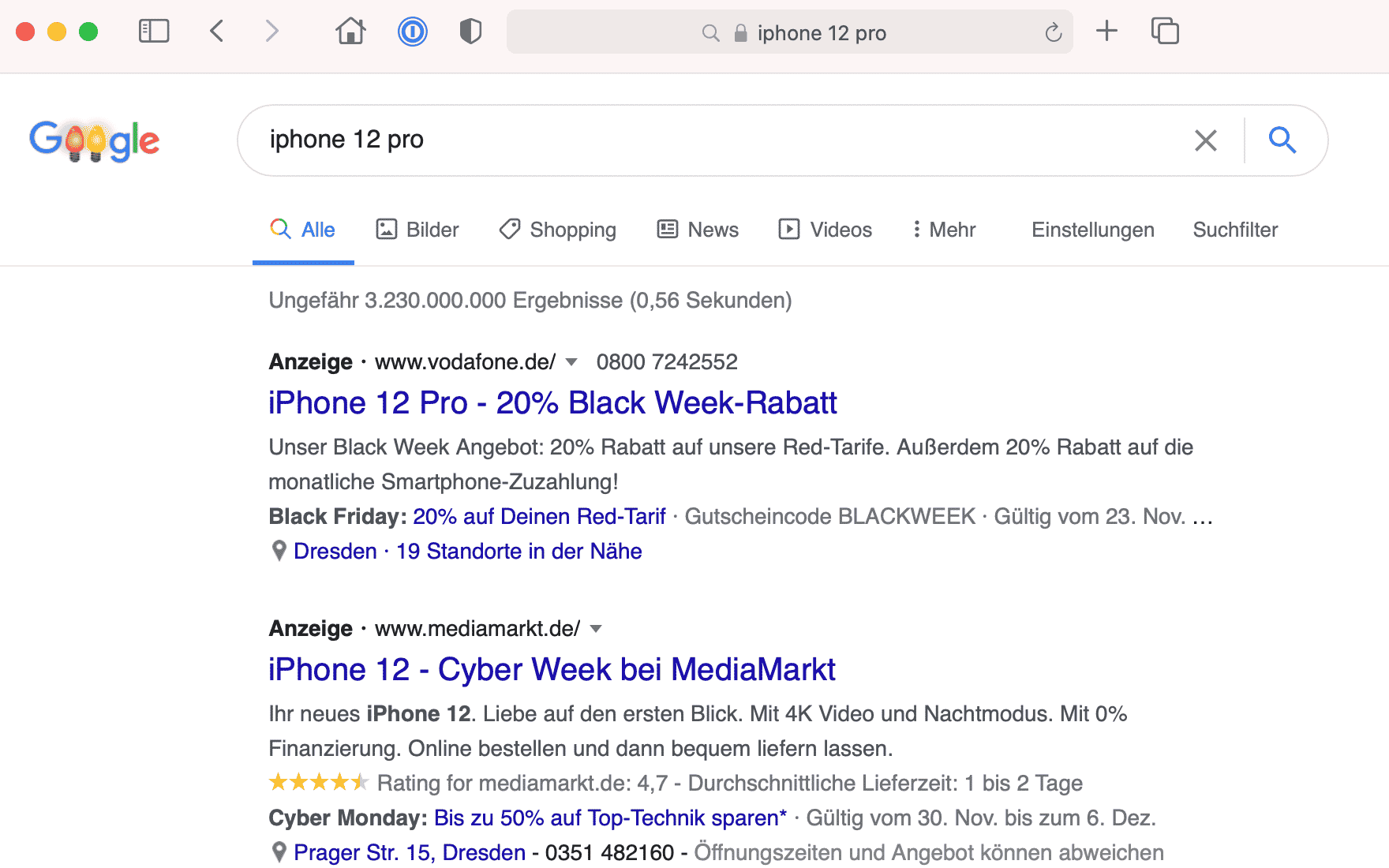Click the Safari address bar
This screenshot has height=868, width=1389.
pyautogui.click(x=789, y=32)
